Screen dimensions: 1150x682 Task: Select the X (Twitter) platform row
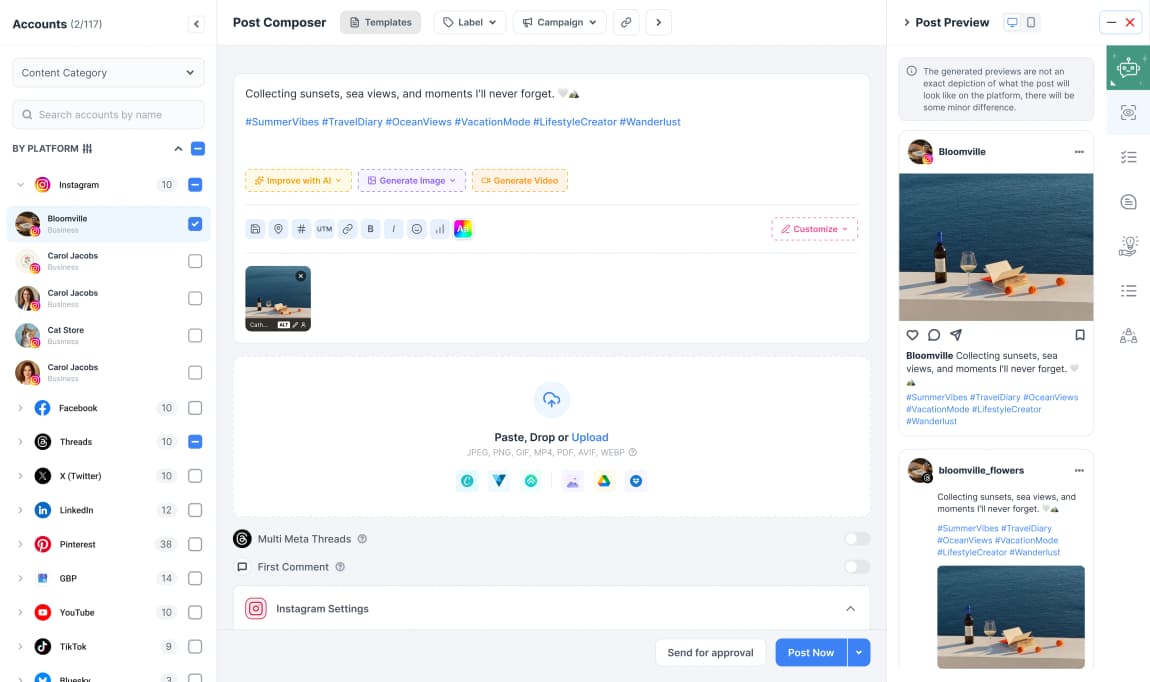coord(109,476)
